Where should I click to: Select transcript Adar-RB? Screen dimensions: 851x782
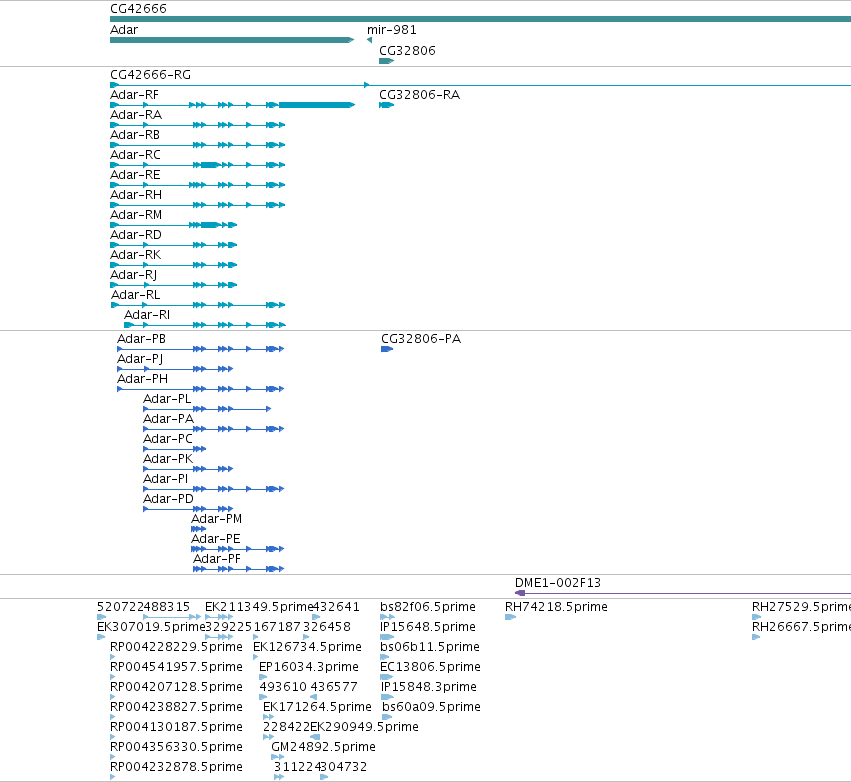(x=135, y=135)
